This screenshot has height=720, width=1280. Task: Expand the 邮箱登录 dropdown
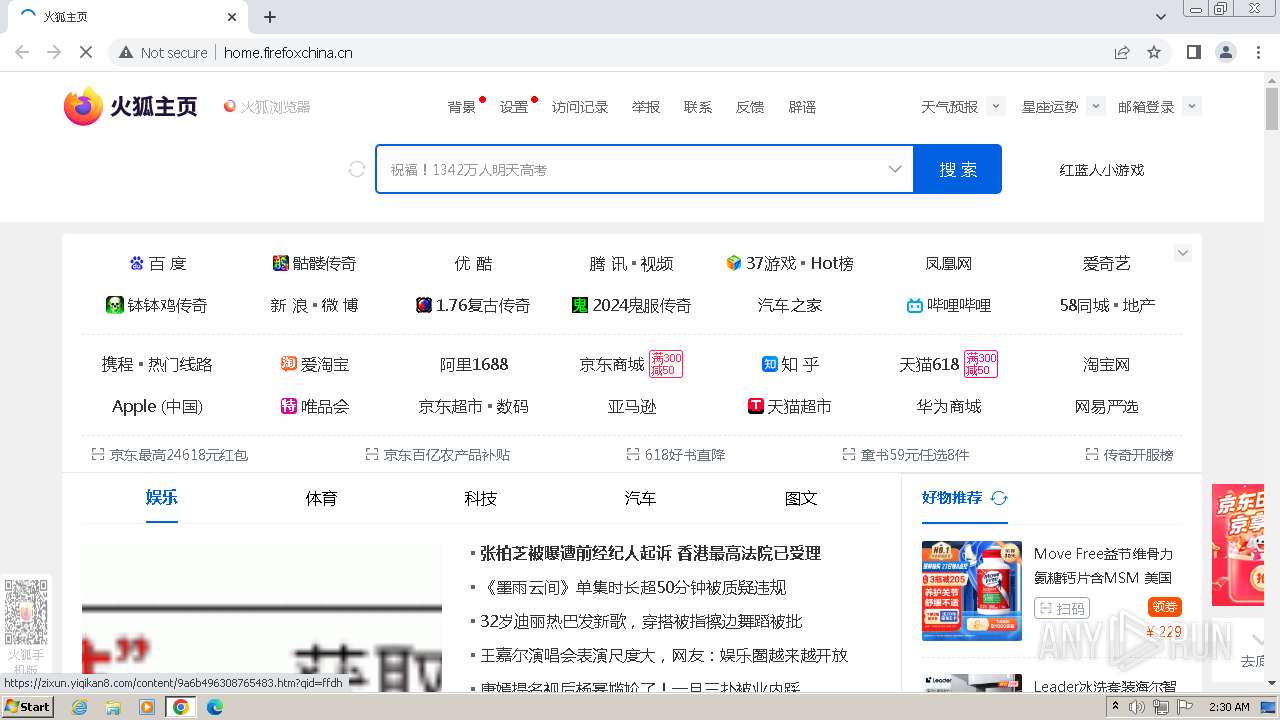(x=1191, y=106)
